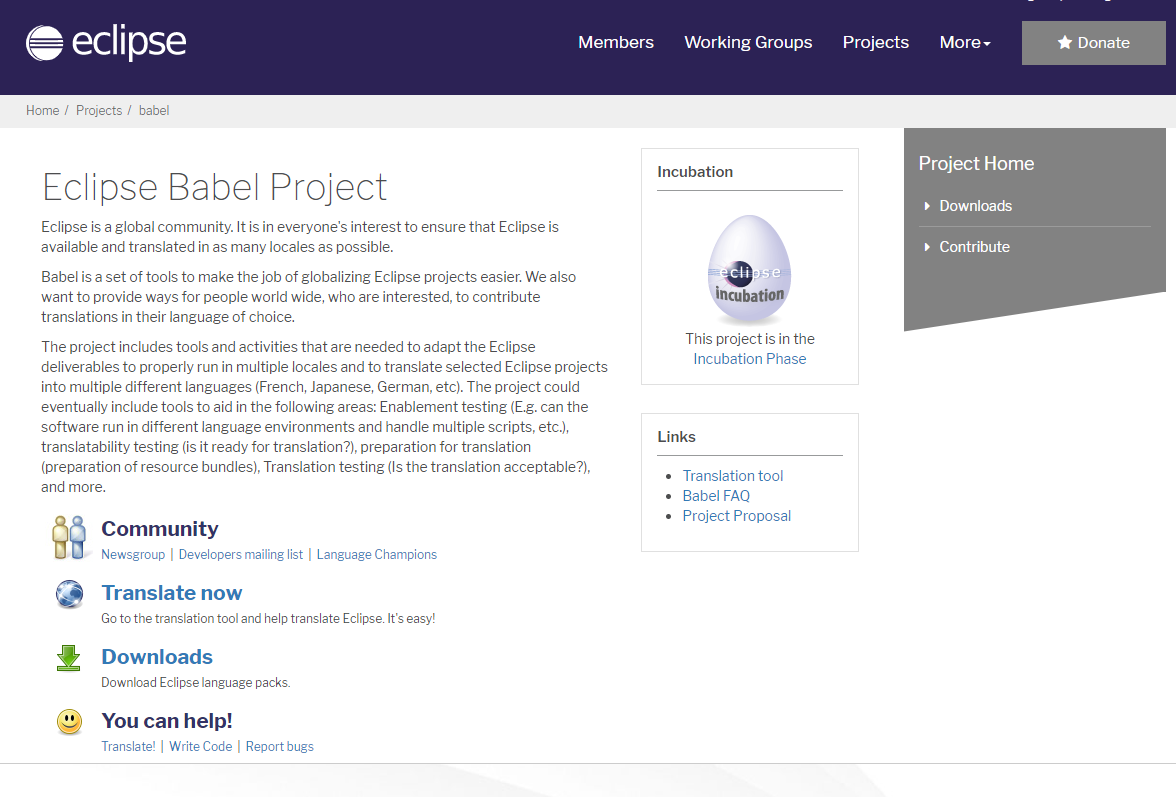
Task: Click the Eclipse logo in header
Action: (x=106, y=43)
